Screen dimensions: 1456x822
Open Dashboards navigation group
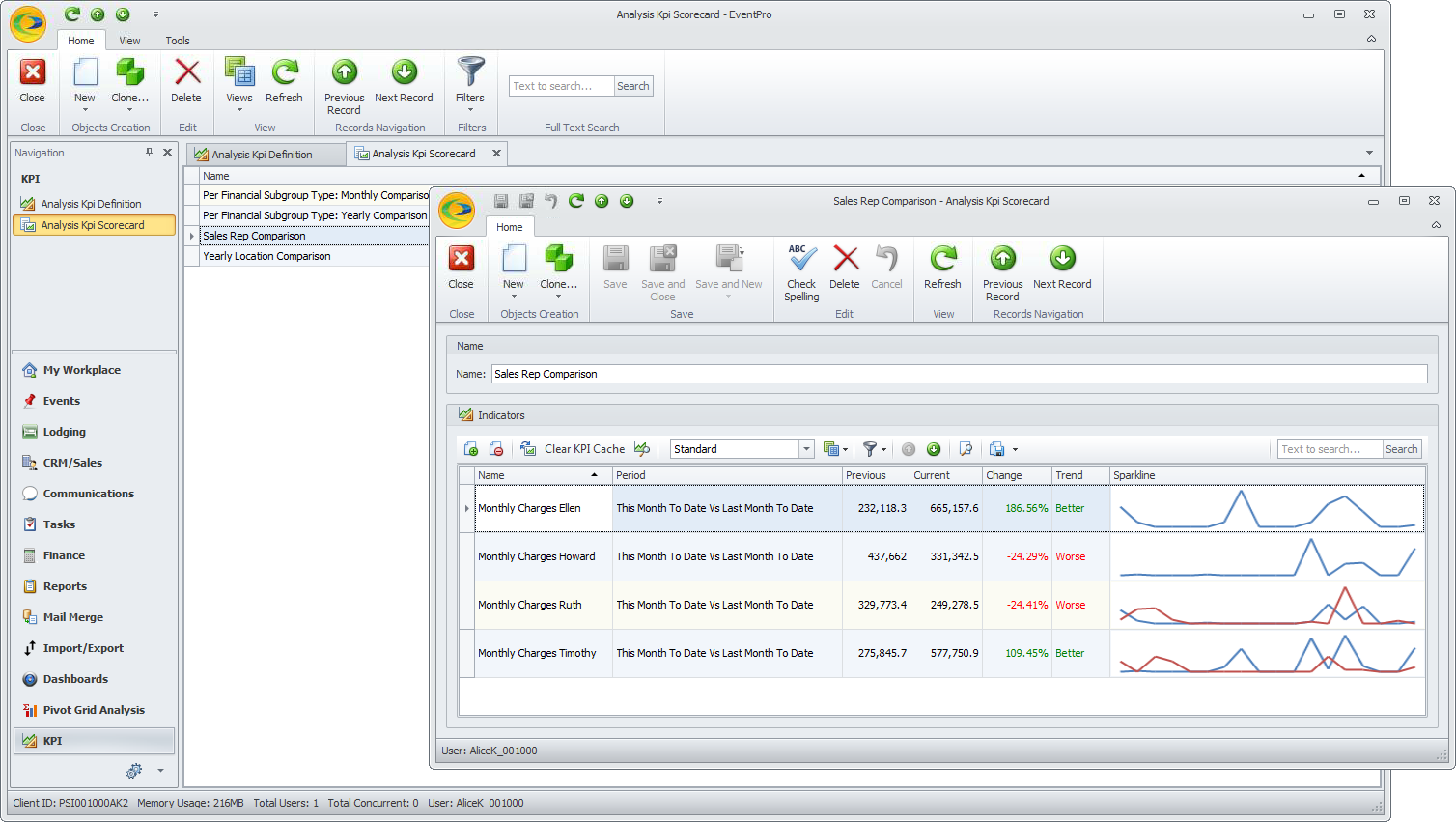click(x=94, y=679)
